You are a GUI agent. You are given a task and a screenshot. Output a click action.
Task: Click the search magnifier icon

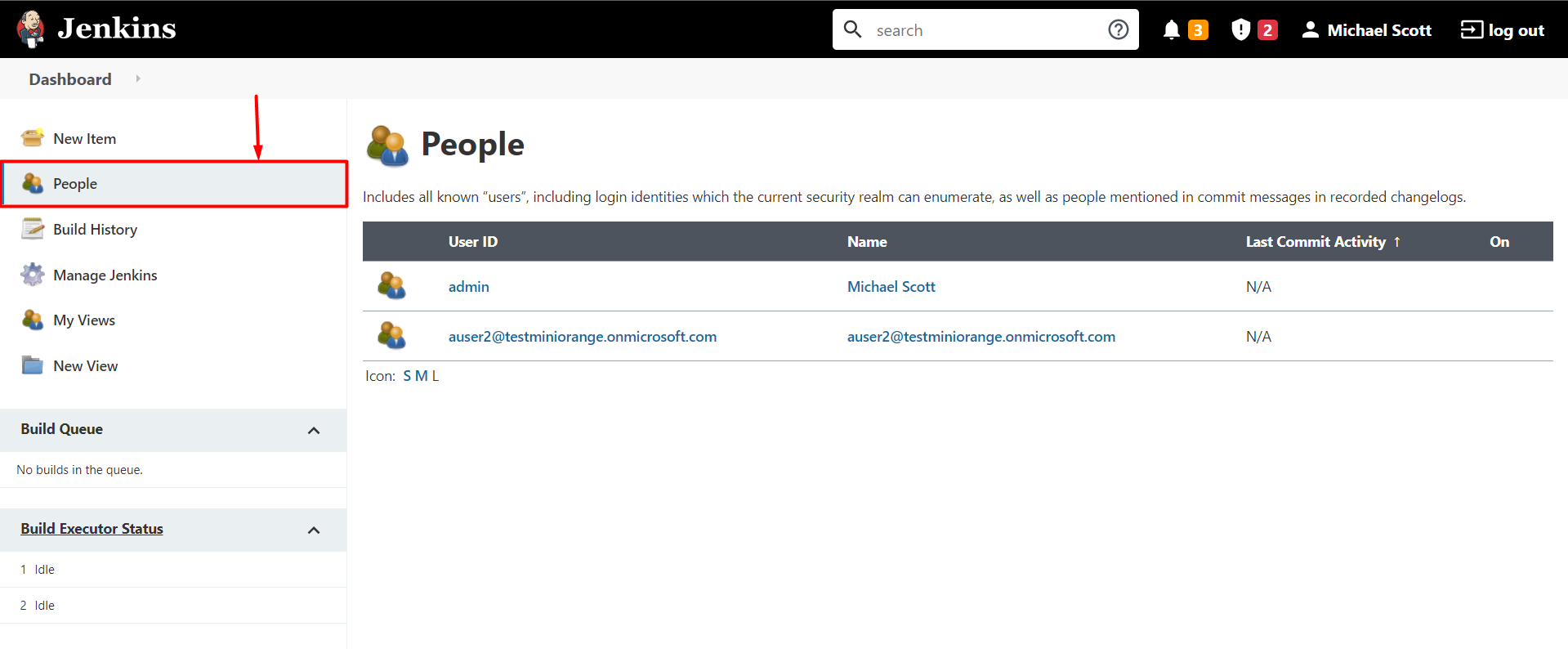coord(852,29)
